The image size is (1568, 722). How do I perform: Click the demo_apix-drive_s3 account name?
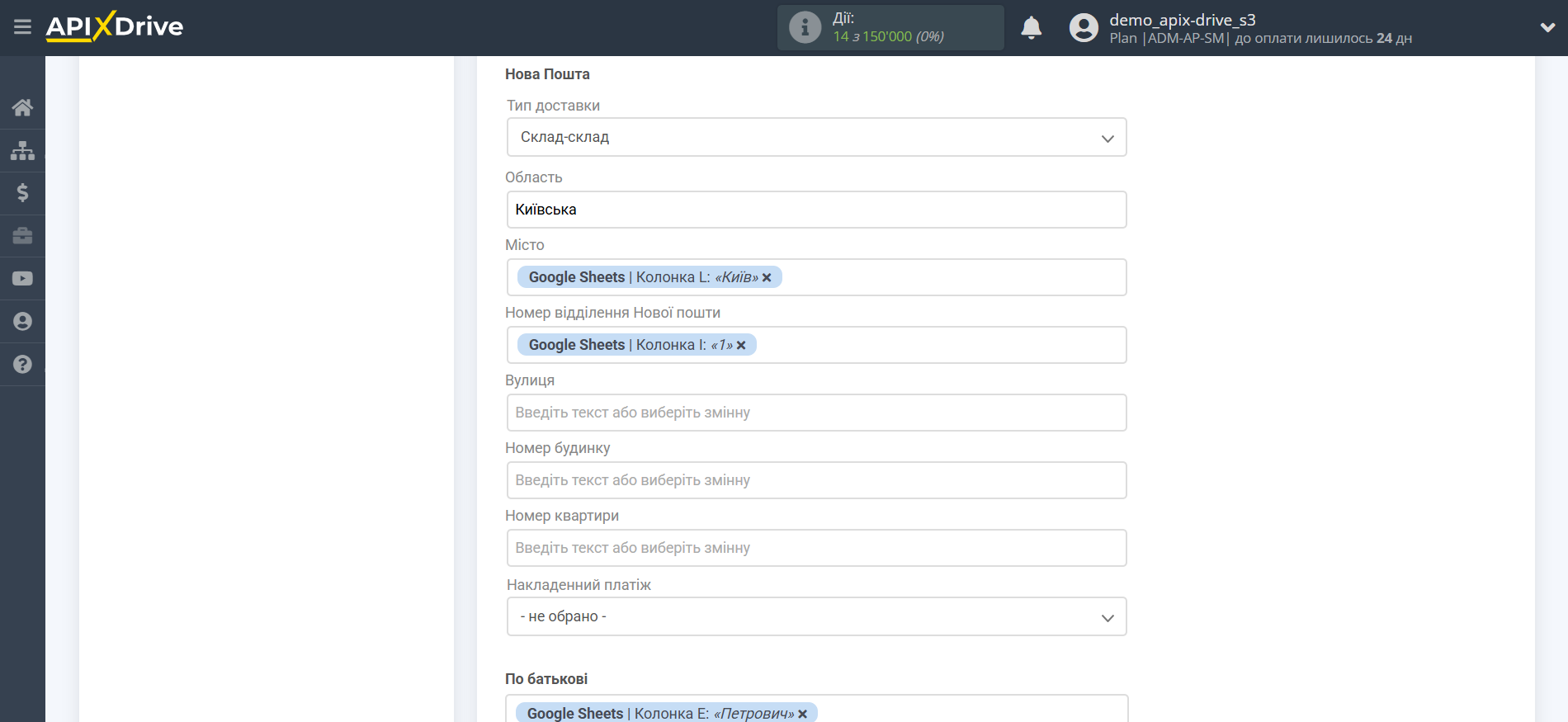[x=1182, y=20]
